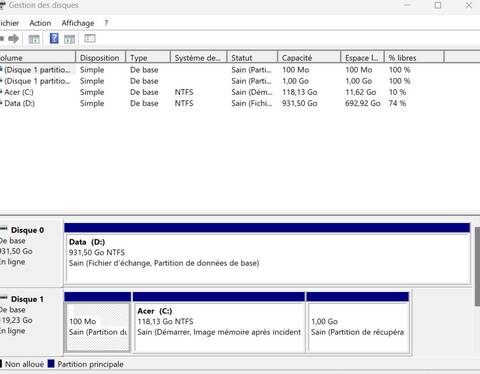This screenshot has width=480, height=374.
Task: Sort by the Statut column header
Action: pos(252,58)
